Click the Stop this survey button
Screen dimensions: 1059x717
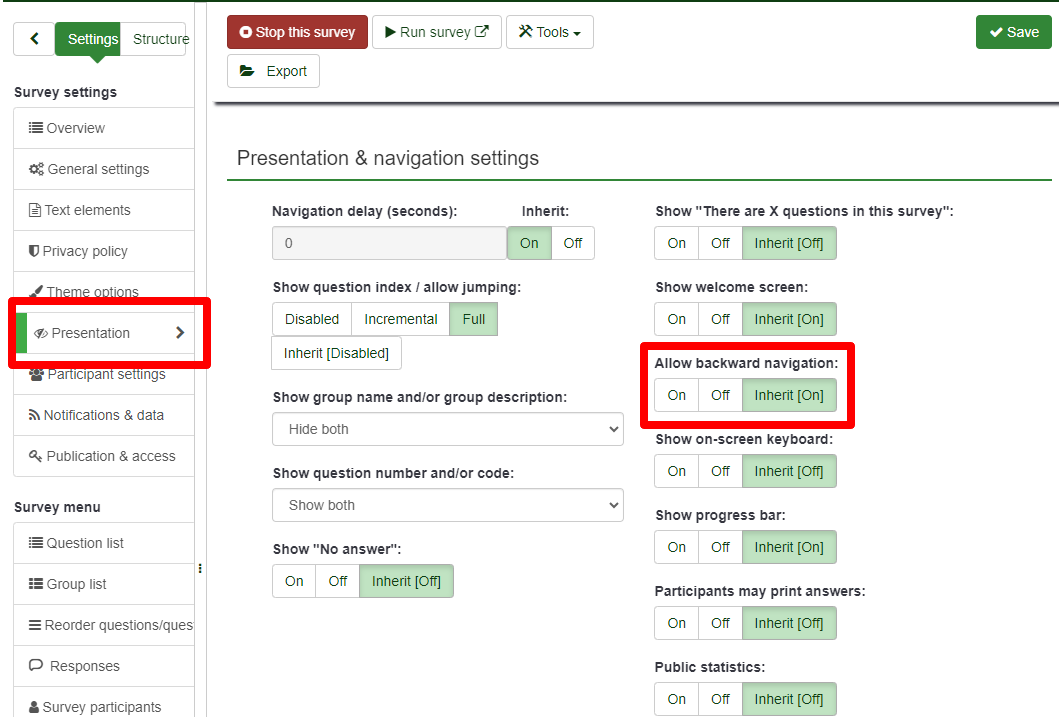[297, 32]
